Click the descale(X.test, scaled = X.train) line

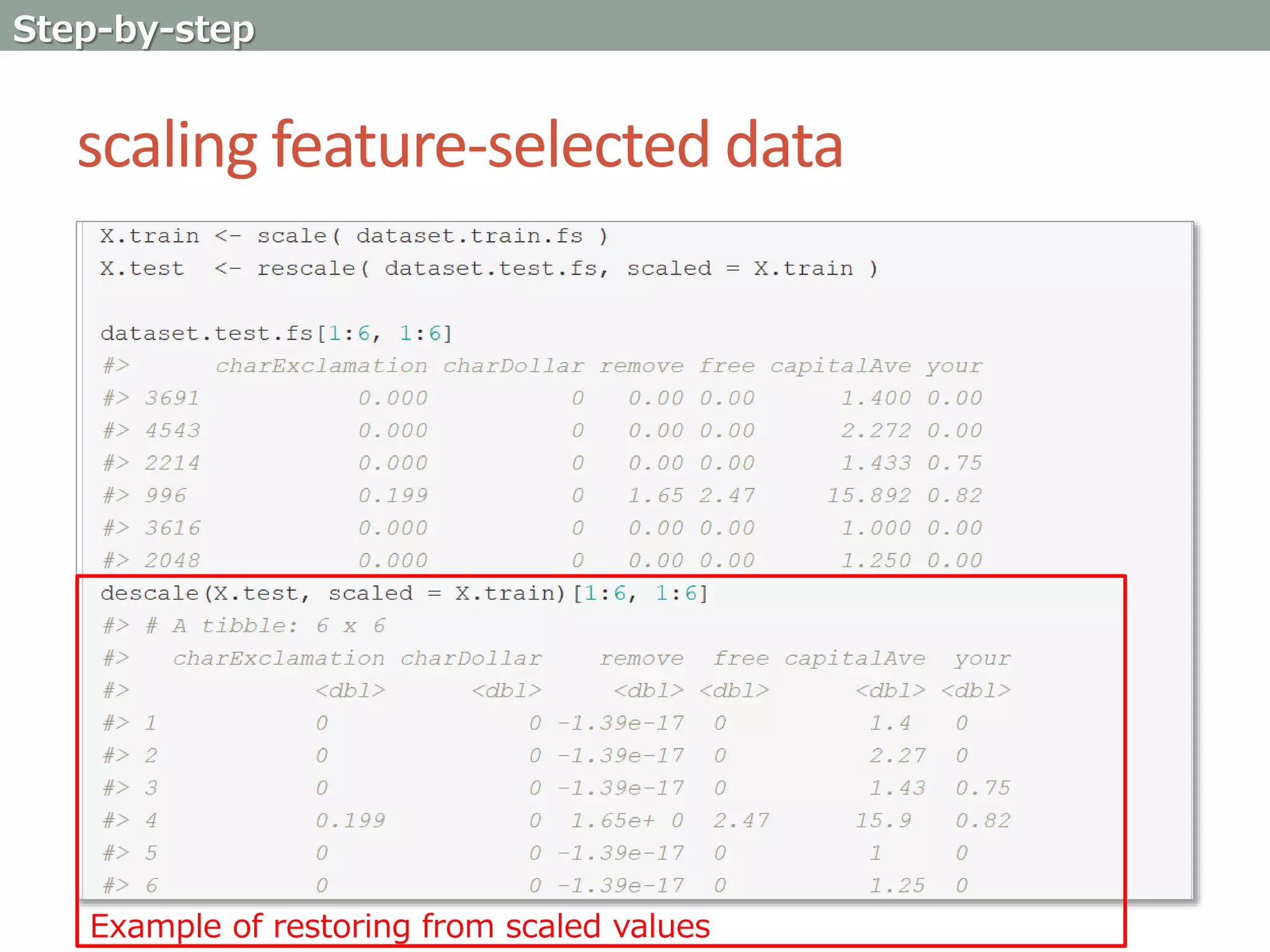click(404, 593)
